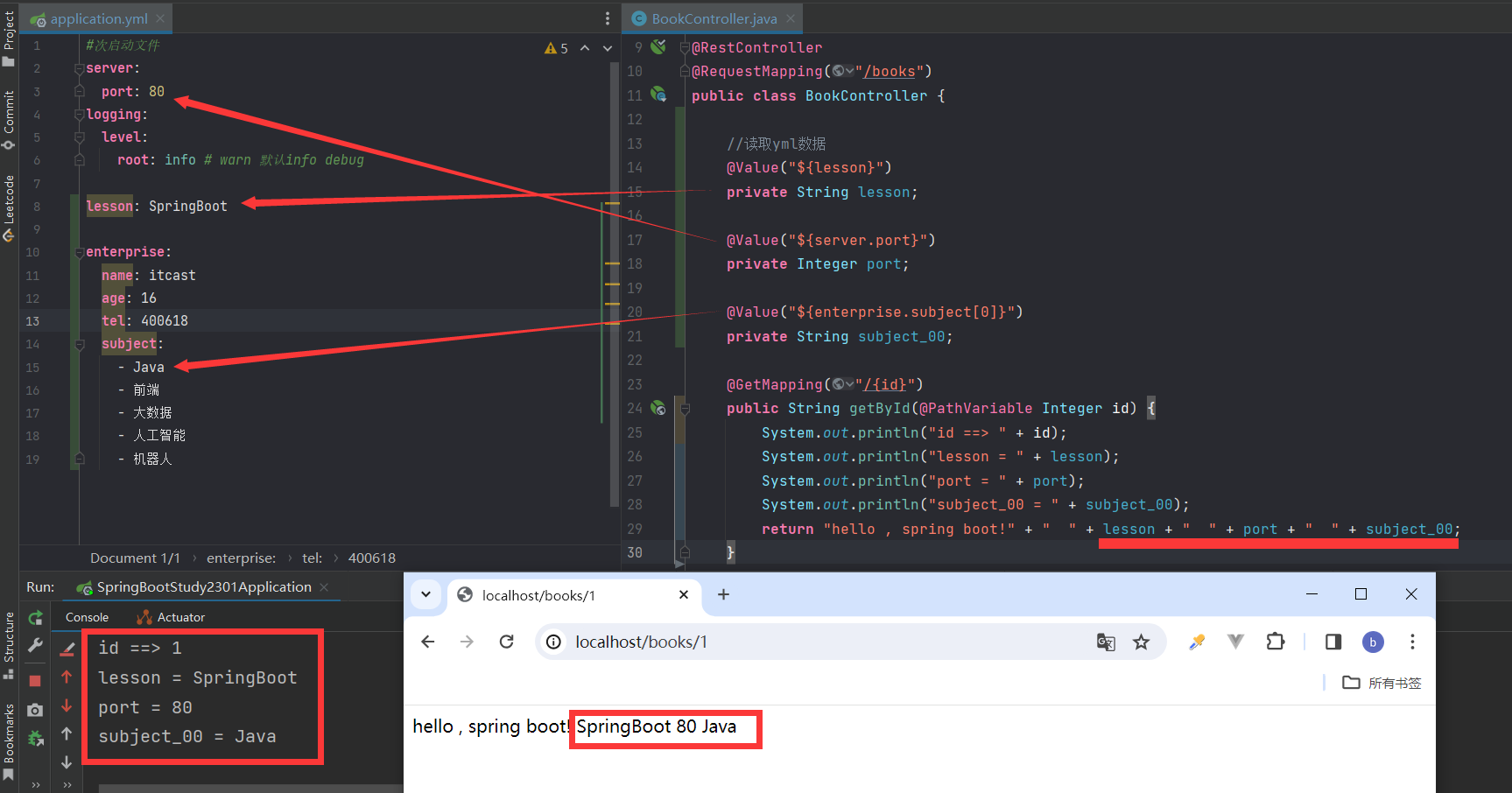Click the warnings indicator showing 5
This screenshot has height=793, width=1512.
[x=556, y=48]
